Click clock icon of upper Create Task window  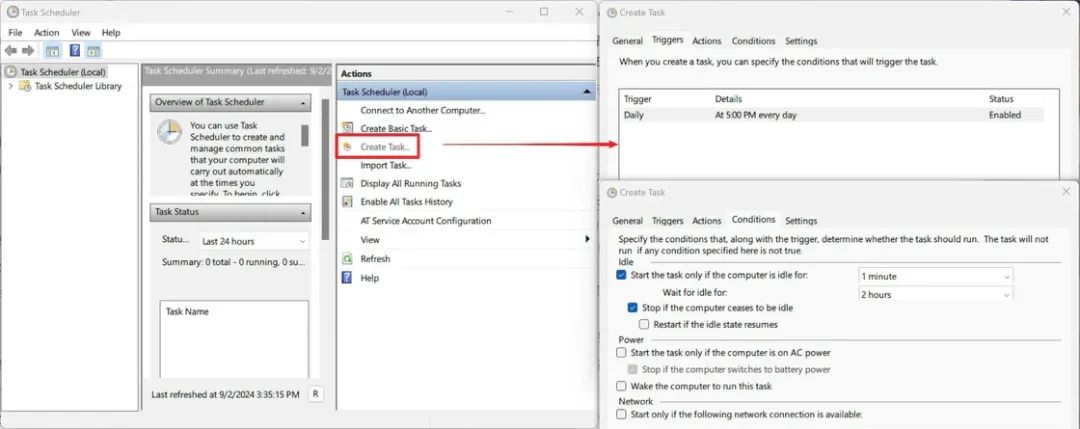click(x=612, y=12)
